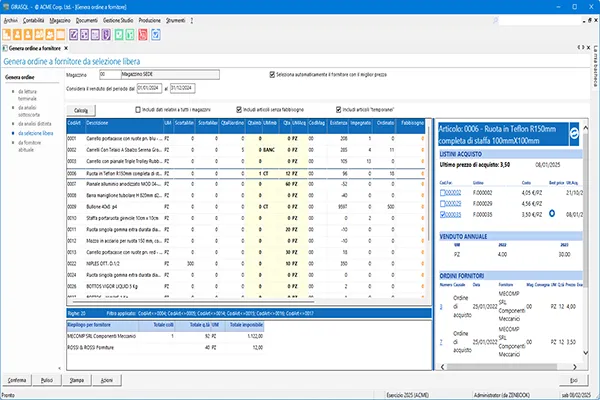Image resolution: width=600 pixels, height=400 pixels.
Task: Click the third orange person toolbar icon
Action: (x=28, y=34)
